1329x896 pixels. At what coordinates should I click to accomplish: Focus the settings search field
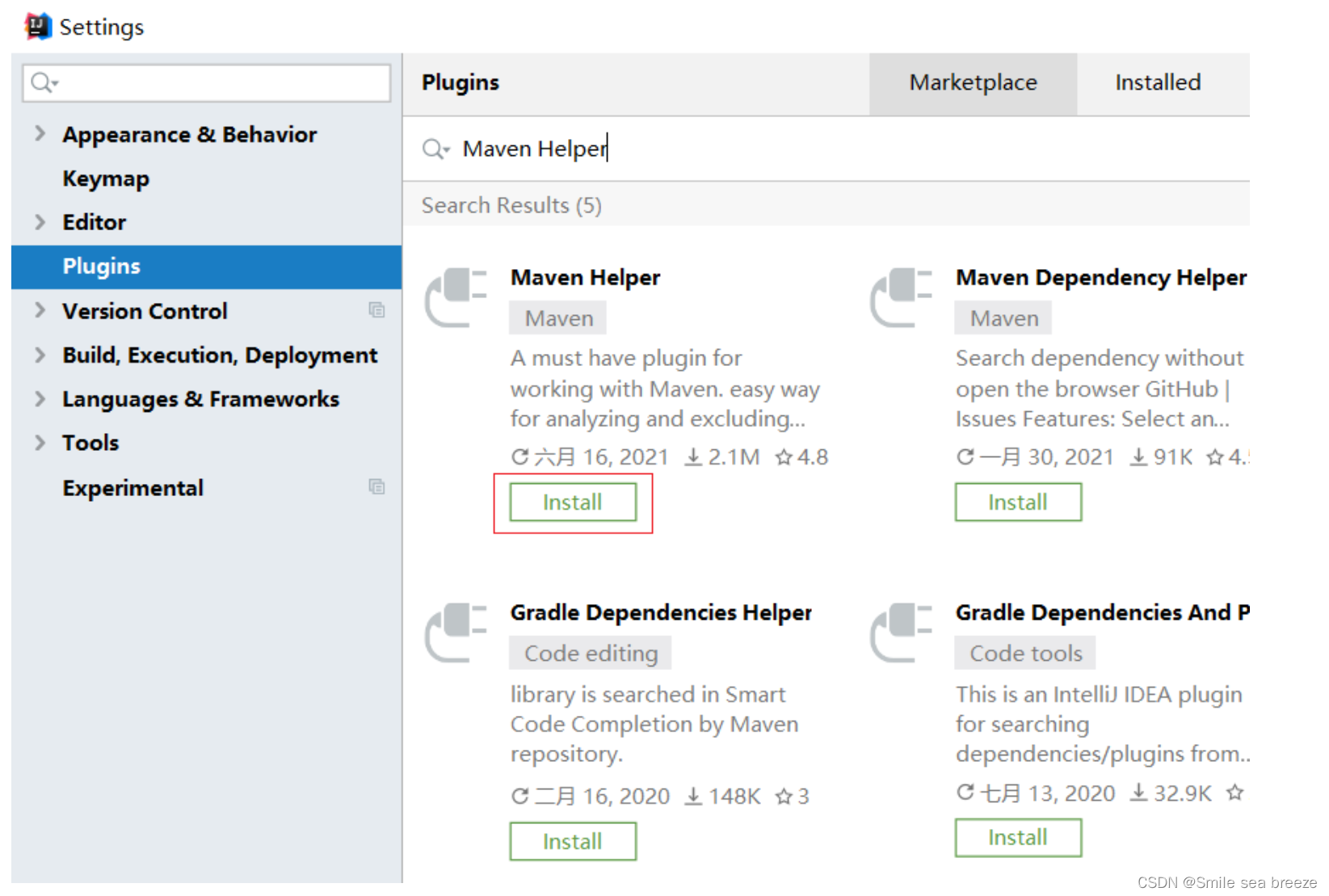coord(207,82)
